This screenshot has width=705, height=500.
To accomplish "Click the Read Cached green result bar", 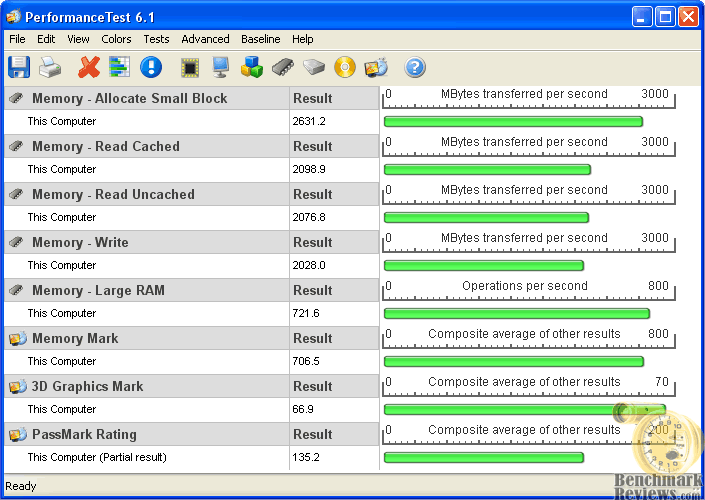I will point(487,170).
